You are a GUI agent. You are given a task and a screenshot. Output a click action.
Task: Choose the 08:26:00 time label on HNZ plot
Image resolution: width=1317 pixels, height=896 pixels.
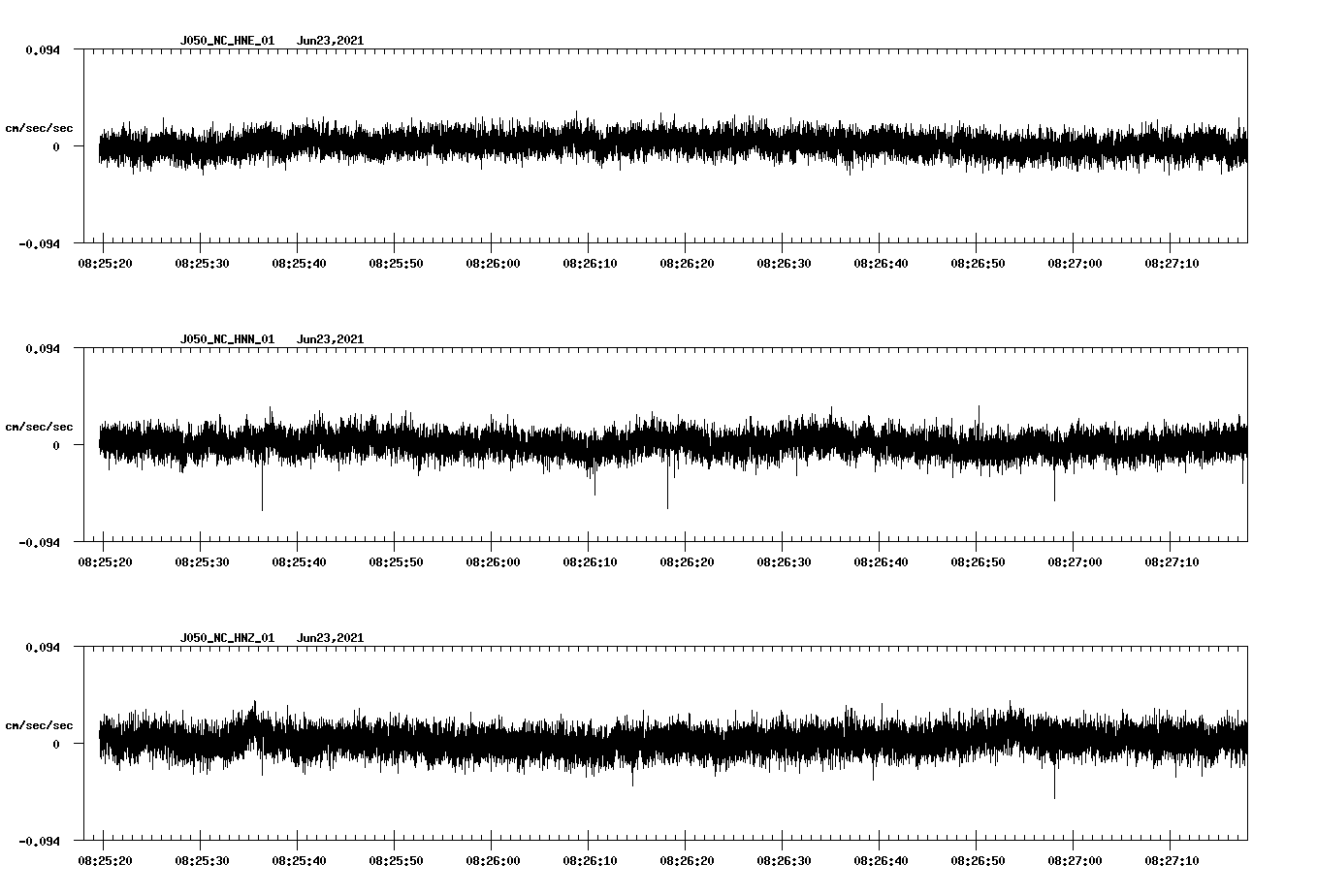[493, 861]
